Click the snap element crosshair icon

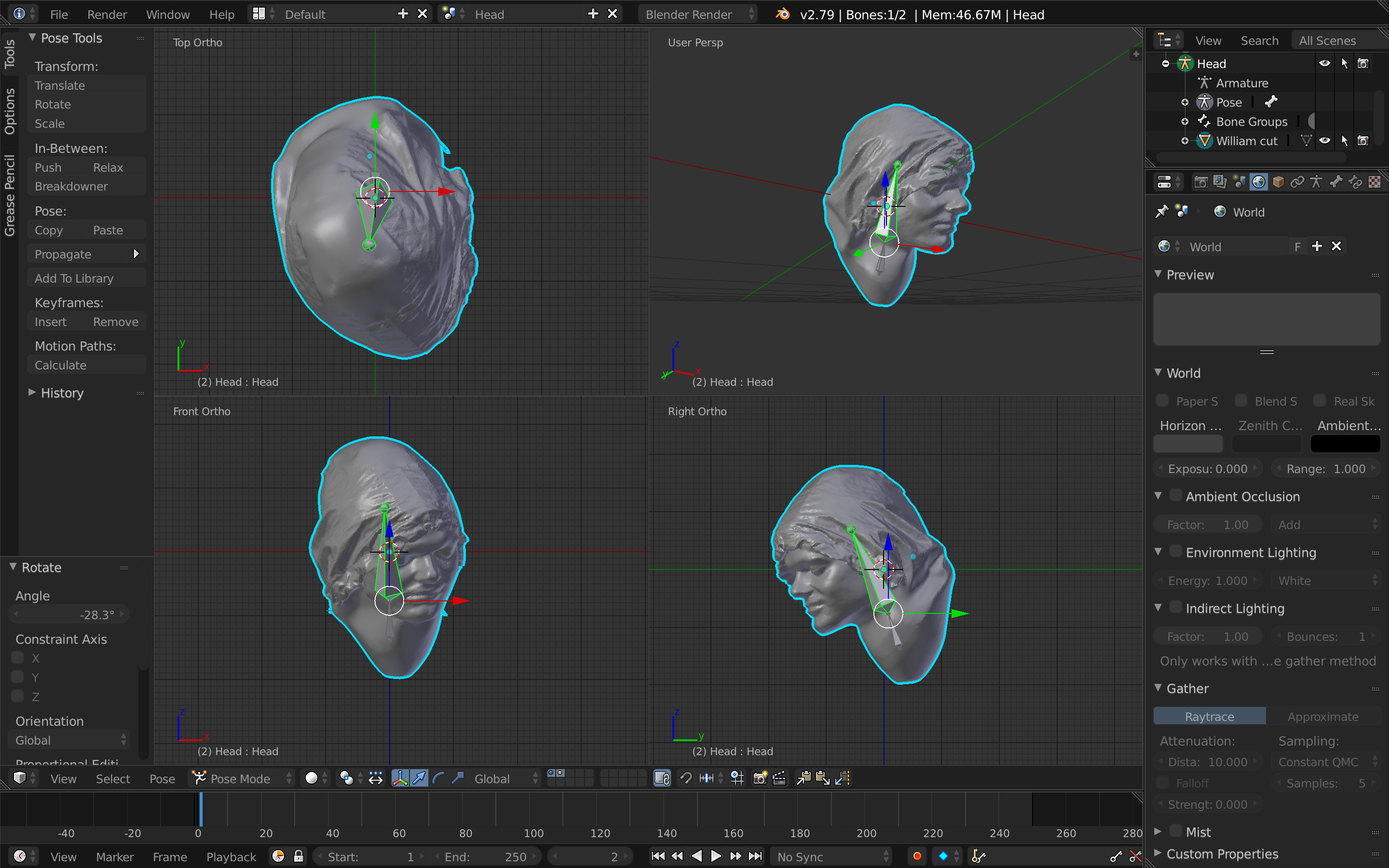737,778
